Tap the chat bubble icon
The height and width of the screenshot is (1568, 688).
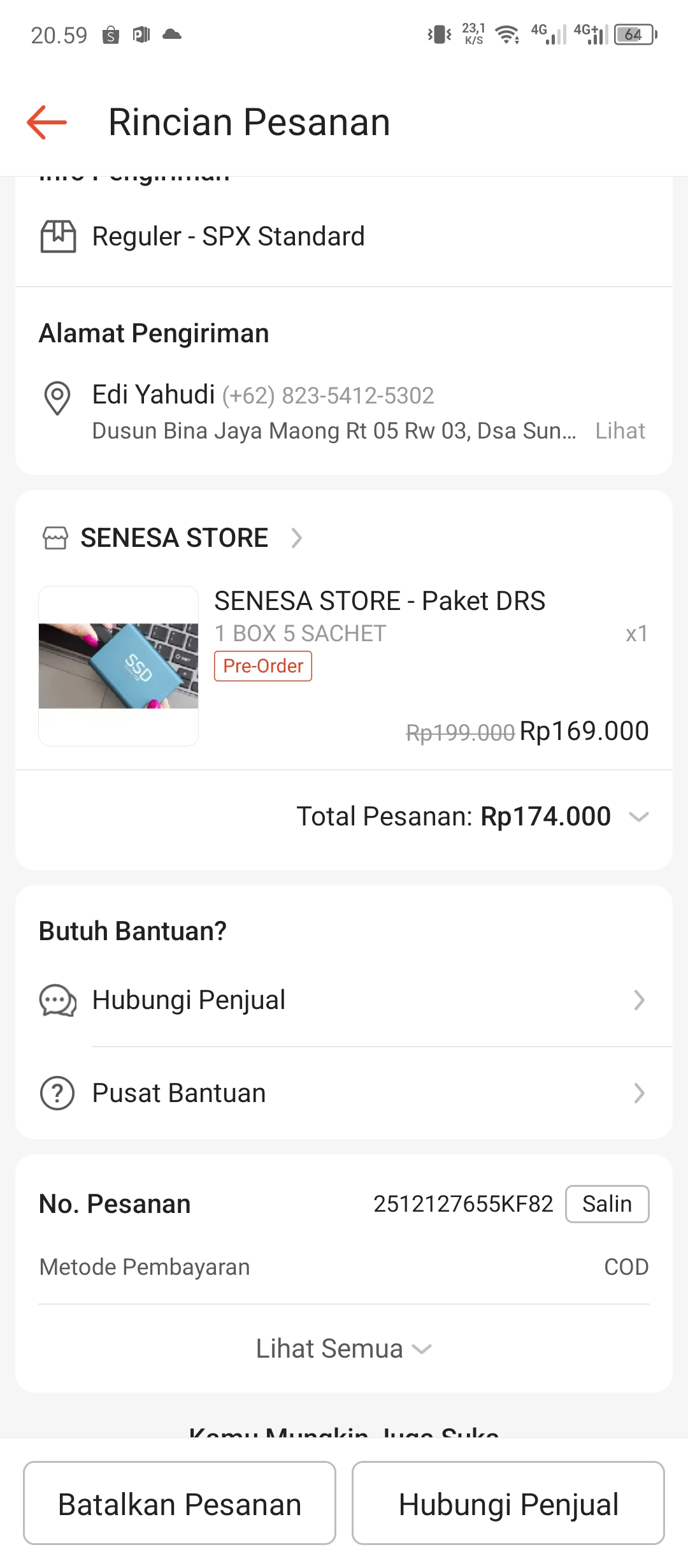pos(58,1000)
